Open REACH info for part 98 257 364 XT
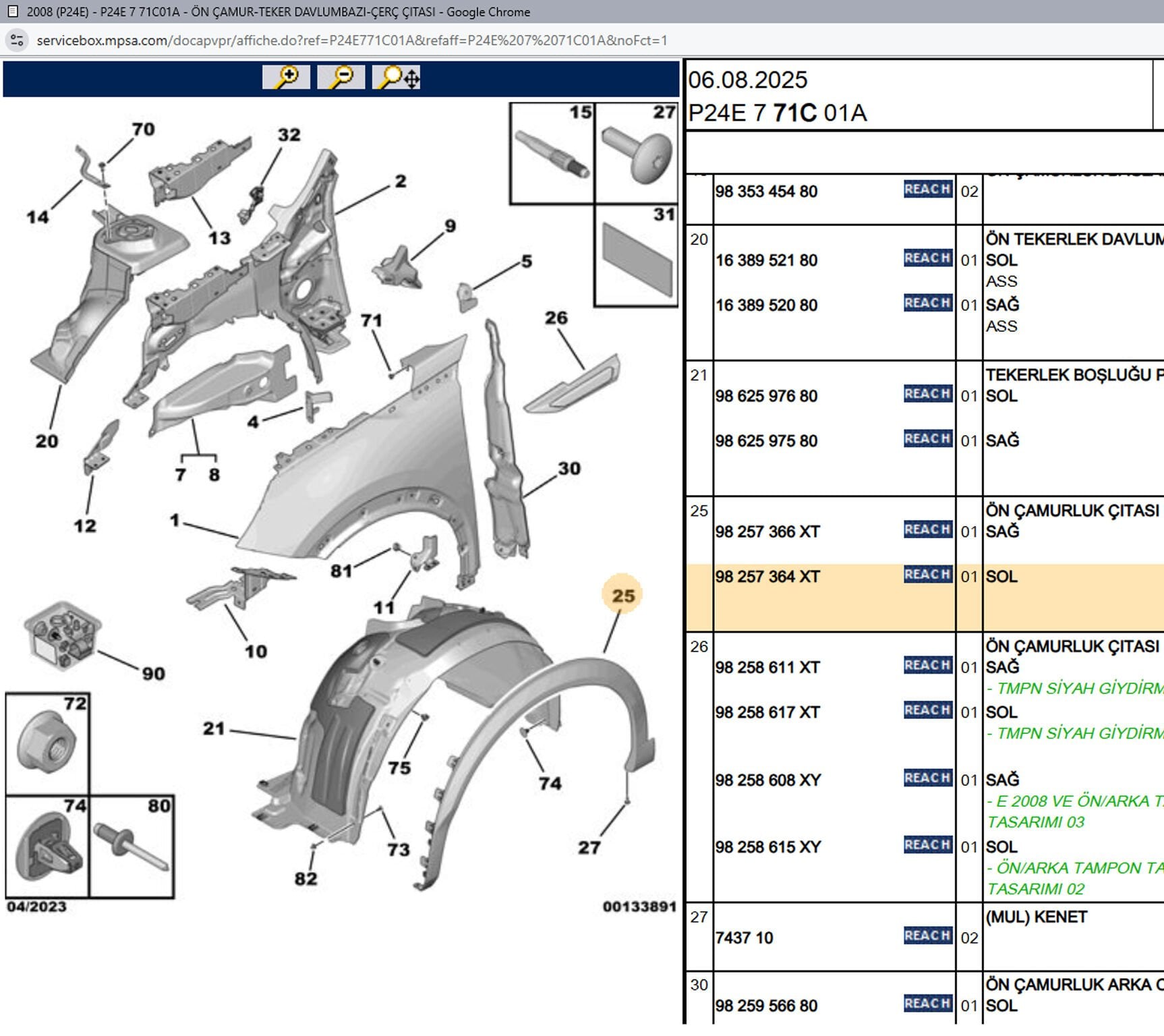1164x1036 pixels. coord(928,575)
